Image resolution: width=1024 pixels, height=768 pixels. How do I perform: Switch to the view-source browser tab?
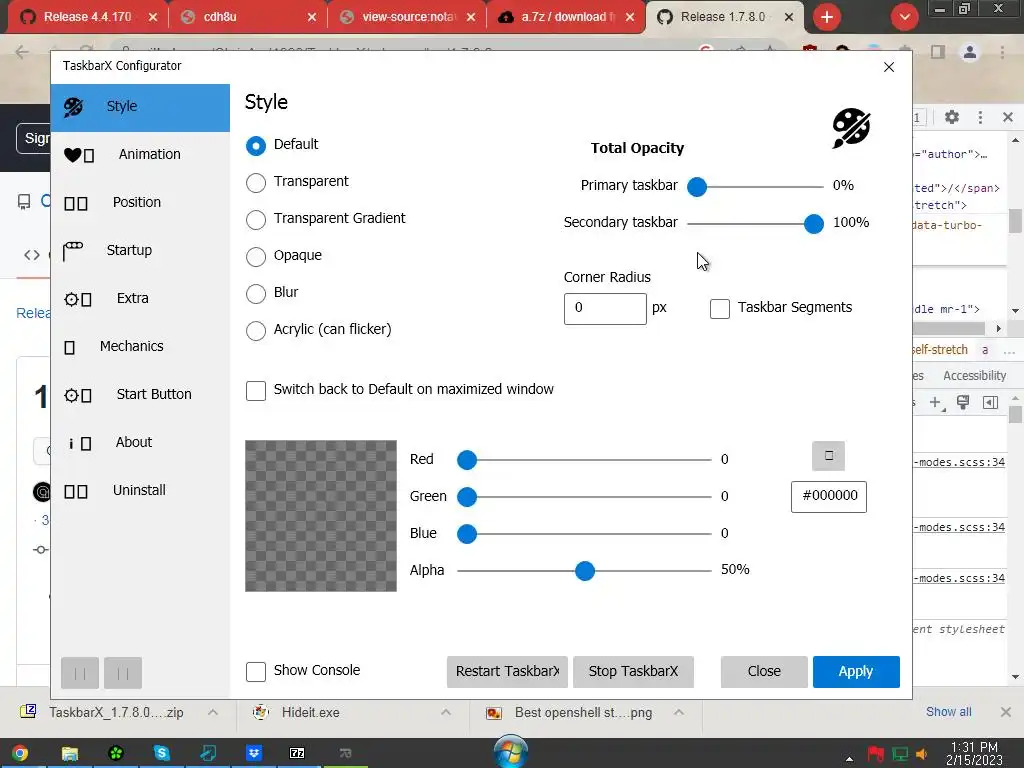pyautogui.click(x=406, y=17)
